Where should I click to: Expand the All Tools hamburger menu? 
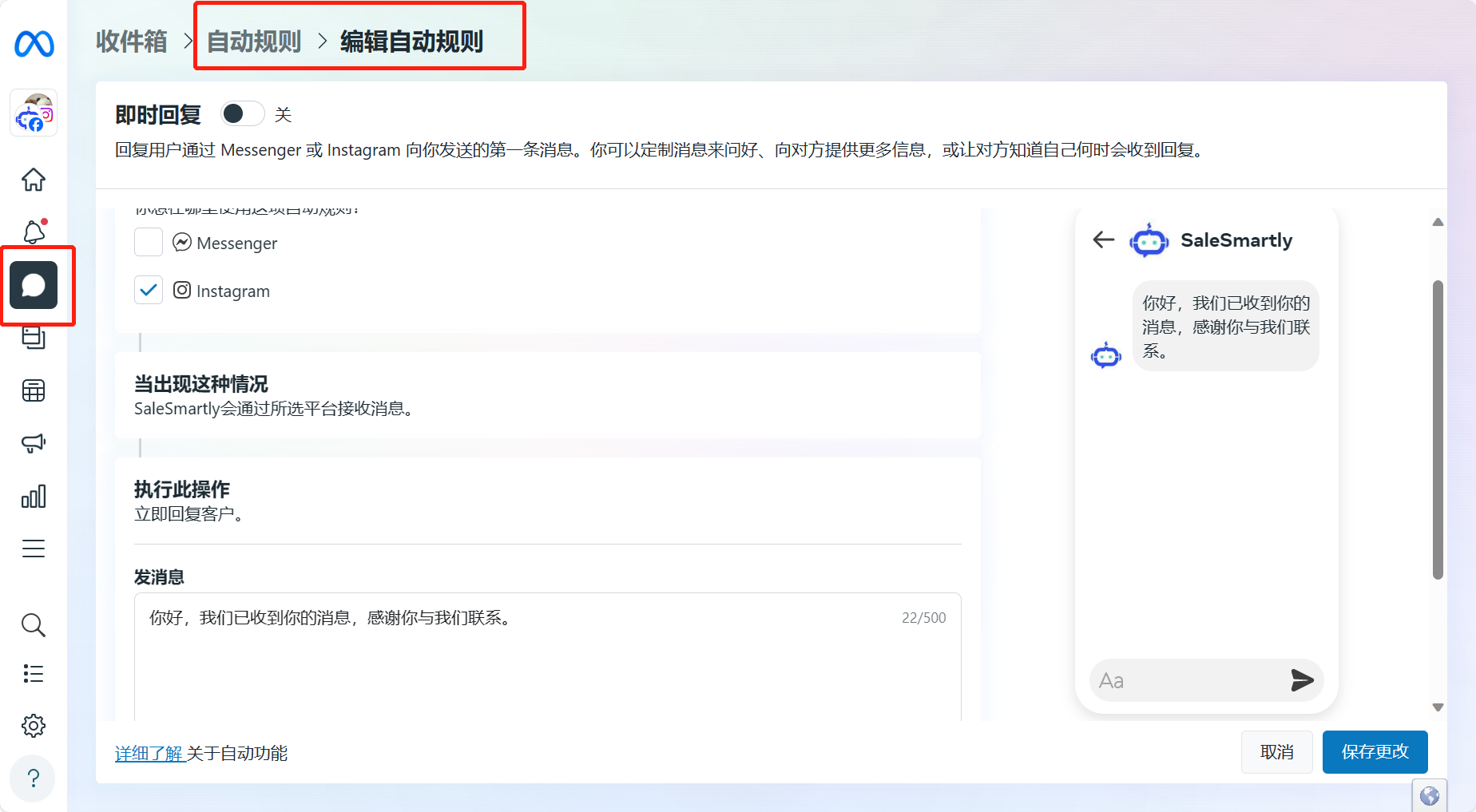[33, 549]
